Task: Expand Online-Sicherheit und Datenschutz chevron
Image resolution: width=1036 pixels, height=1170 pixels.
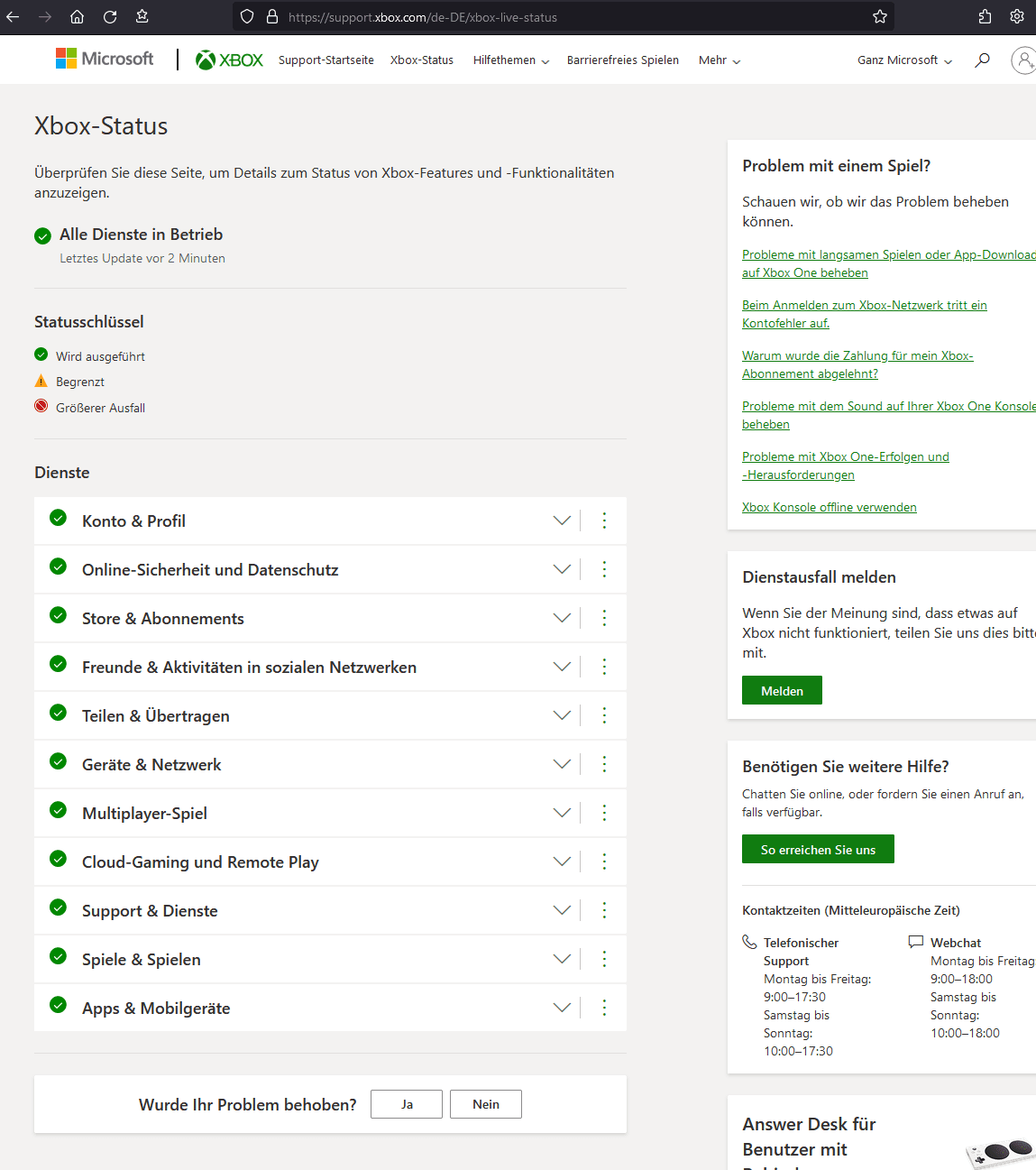Action: (x=562, y=569)
